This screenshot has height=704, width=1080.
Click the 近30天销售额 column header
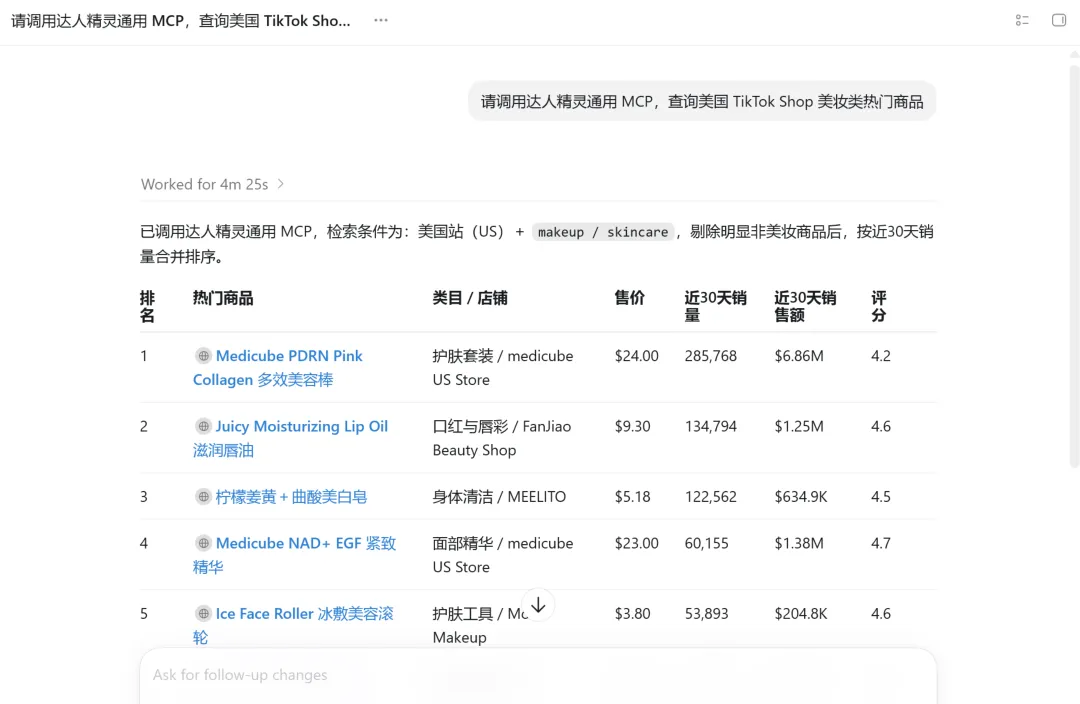coord(804,307)
